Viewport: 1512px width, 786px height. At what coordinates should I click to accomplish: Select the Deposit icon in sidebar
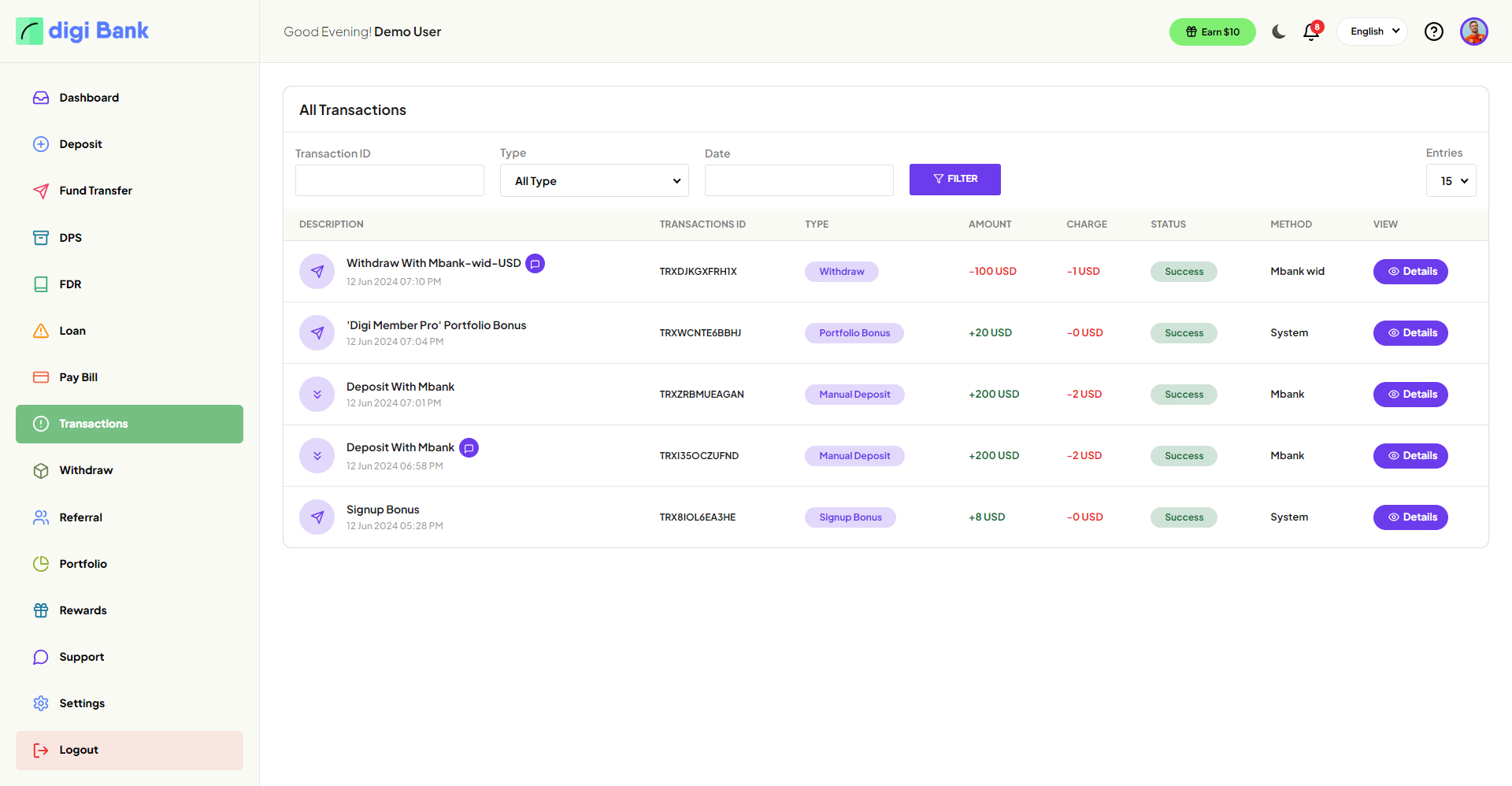[40, 143]
